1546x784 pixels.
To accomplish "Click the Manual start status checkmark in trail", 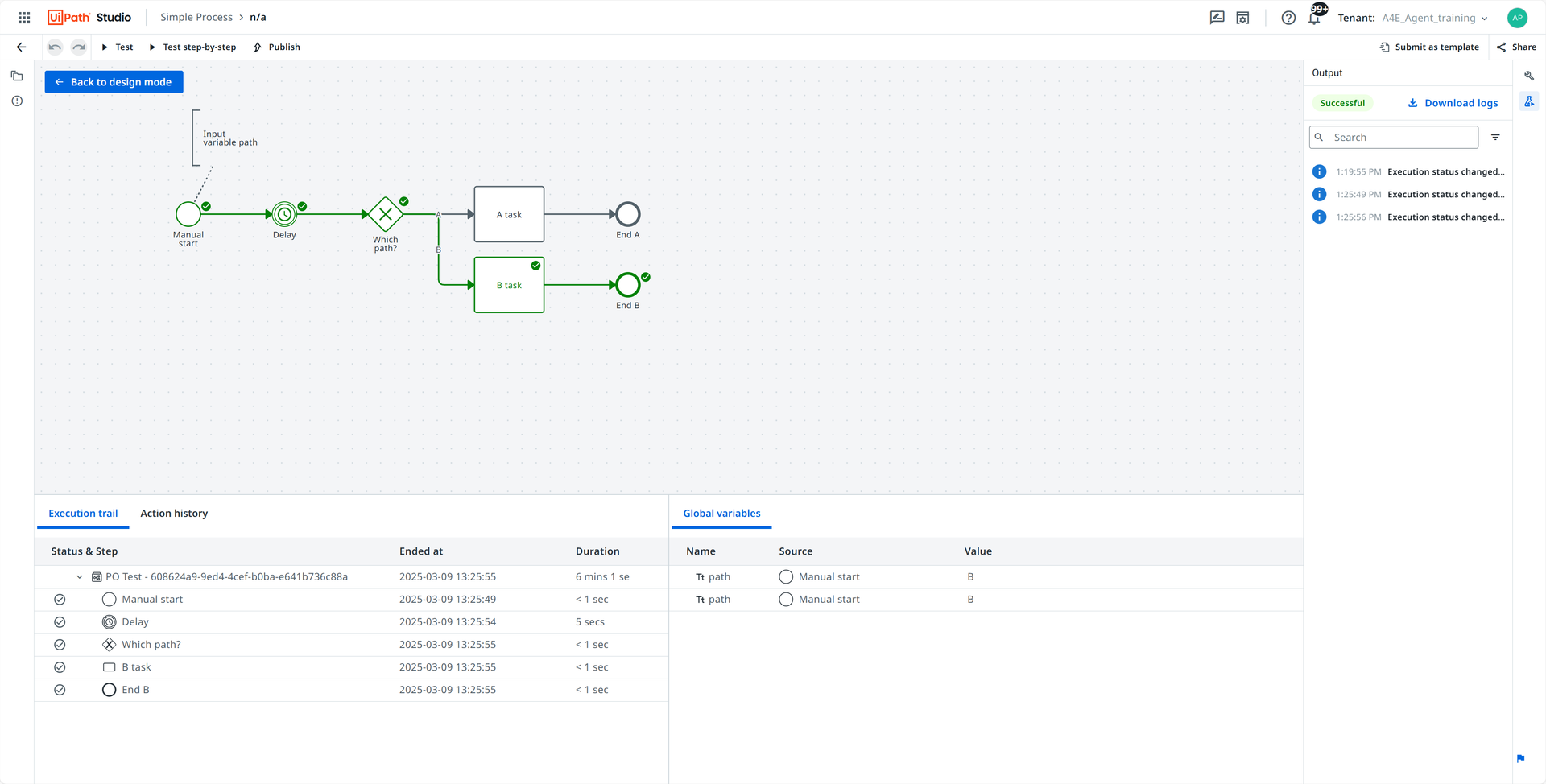I will (x=60, y=600).
